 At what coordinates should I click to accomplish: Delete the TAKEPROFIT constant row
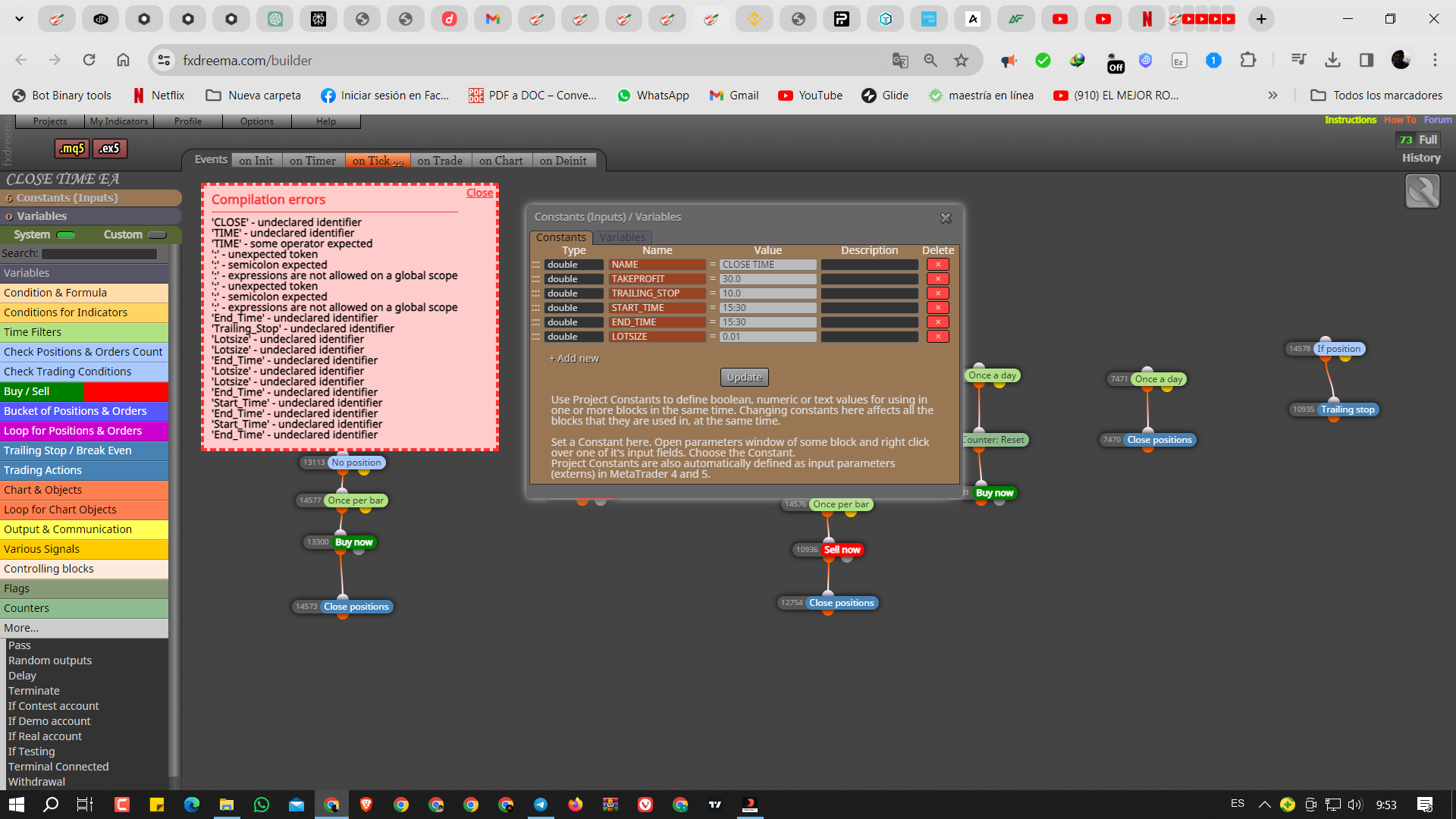point(938,279)
